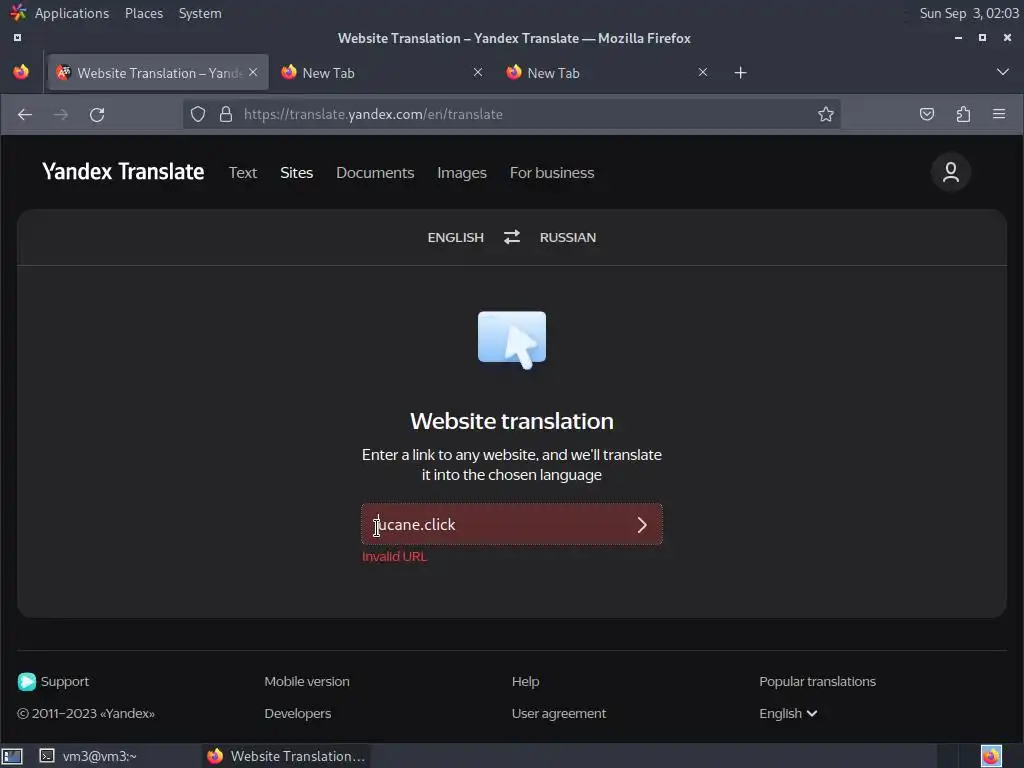
Task: Open the Firefox extensions puzzle icon
Action: tap(963, 114)
